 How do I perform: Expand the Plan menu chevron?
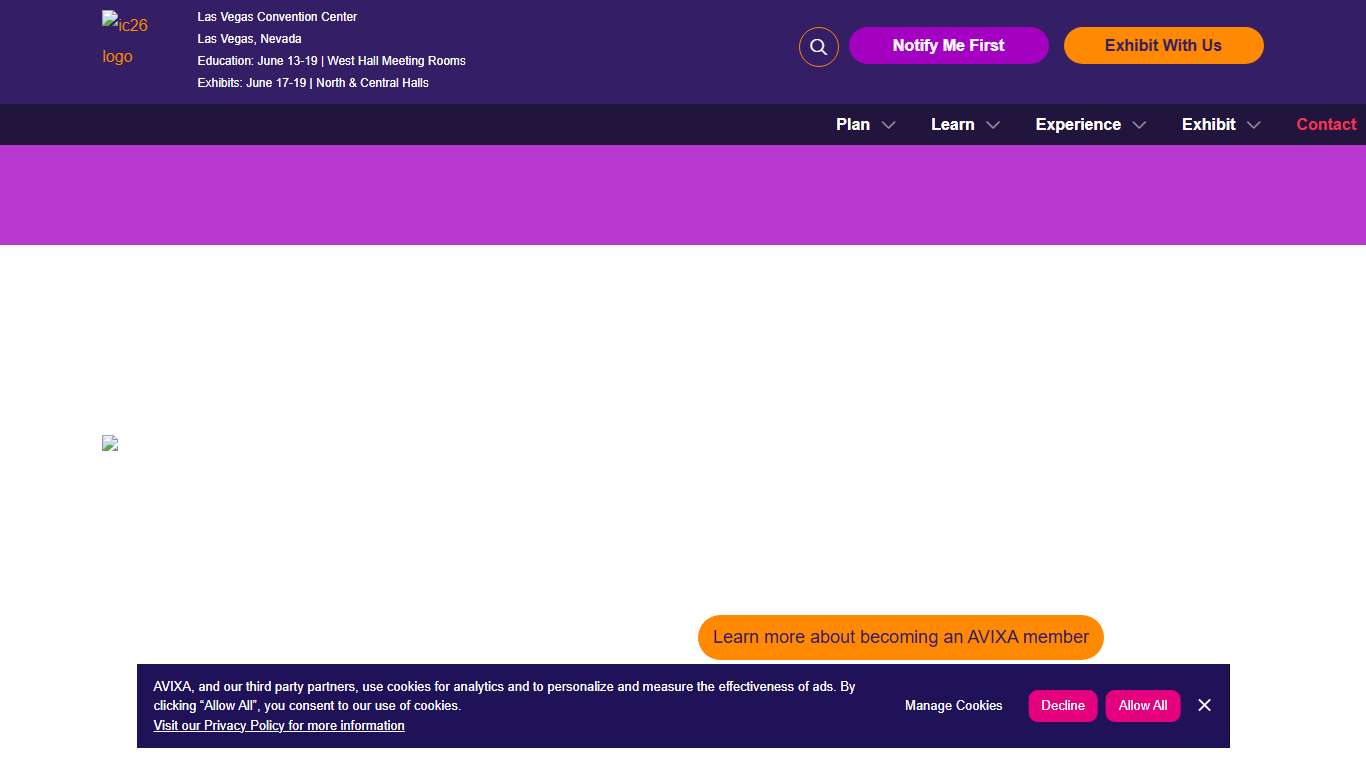pos(888,125)
